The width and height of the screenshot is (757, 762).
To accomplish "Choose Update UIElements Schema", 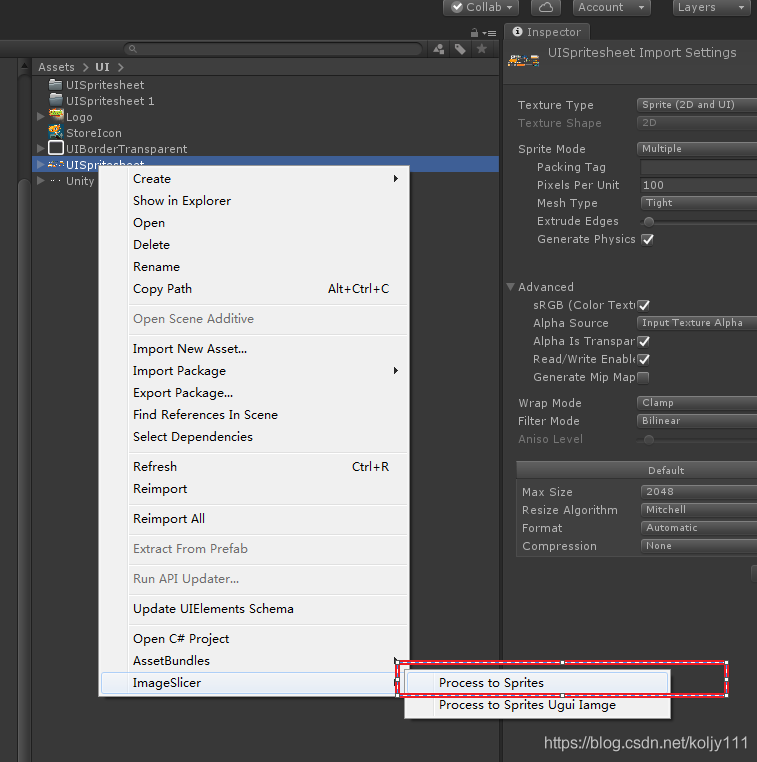I will tap(254, 609).
